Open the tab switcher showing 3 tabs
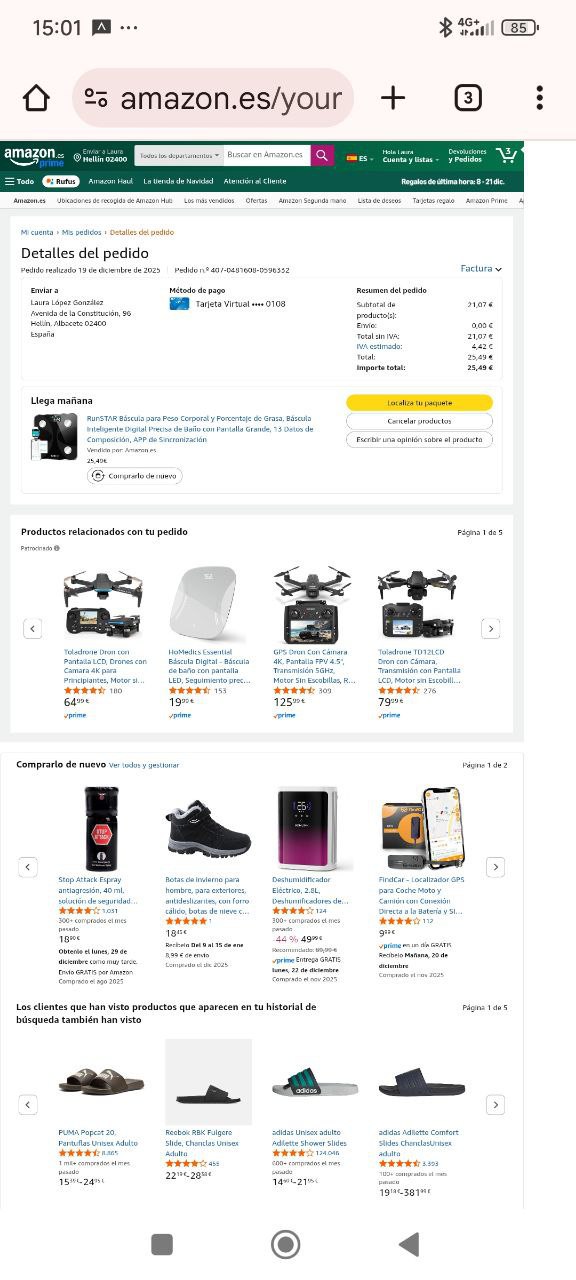Viewport: 576px width, 1280px height. 467,97
